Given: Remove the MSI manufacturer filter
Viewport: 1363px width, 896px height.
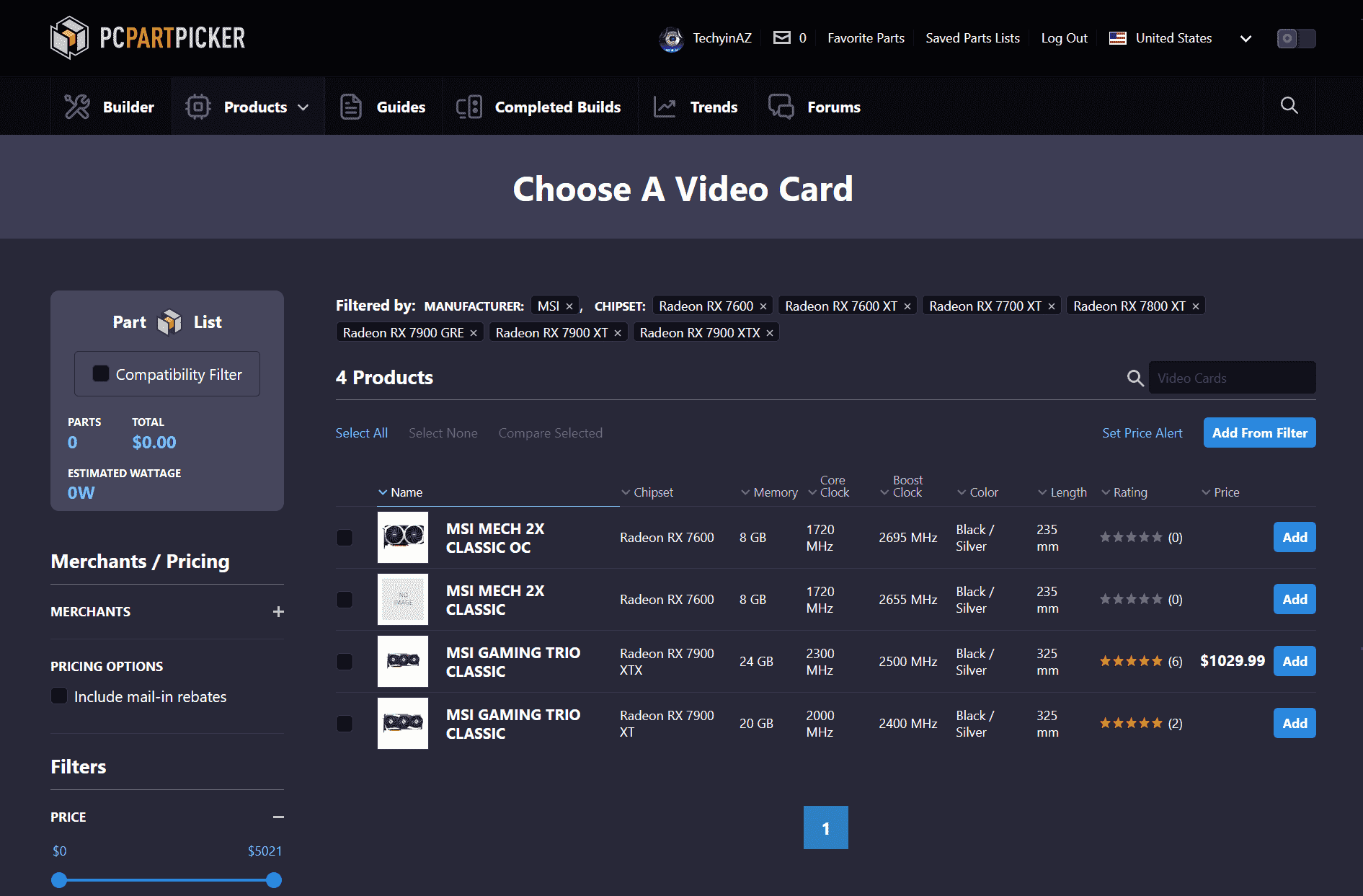Looking at the screenshot, I should click(569, 306).
